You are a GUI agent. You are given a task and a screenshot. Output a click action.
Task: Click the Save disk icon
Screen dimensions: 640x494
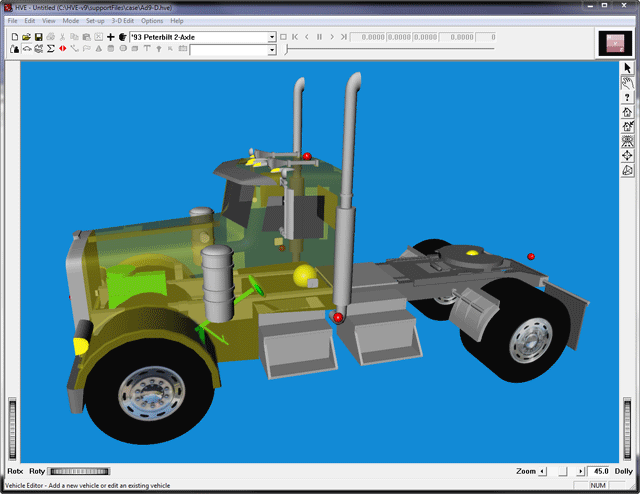(x=38, y=37)
